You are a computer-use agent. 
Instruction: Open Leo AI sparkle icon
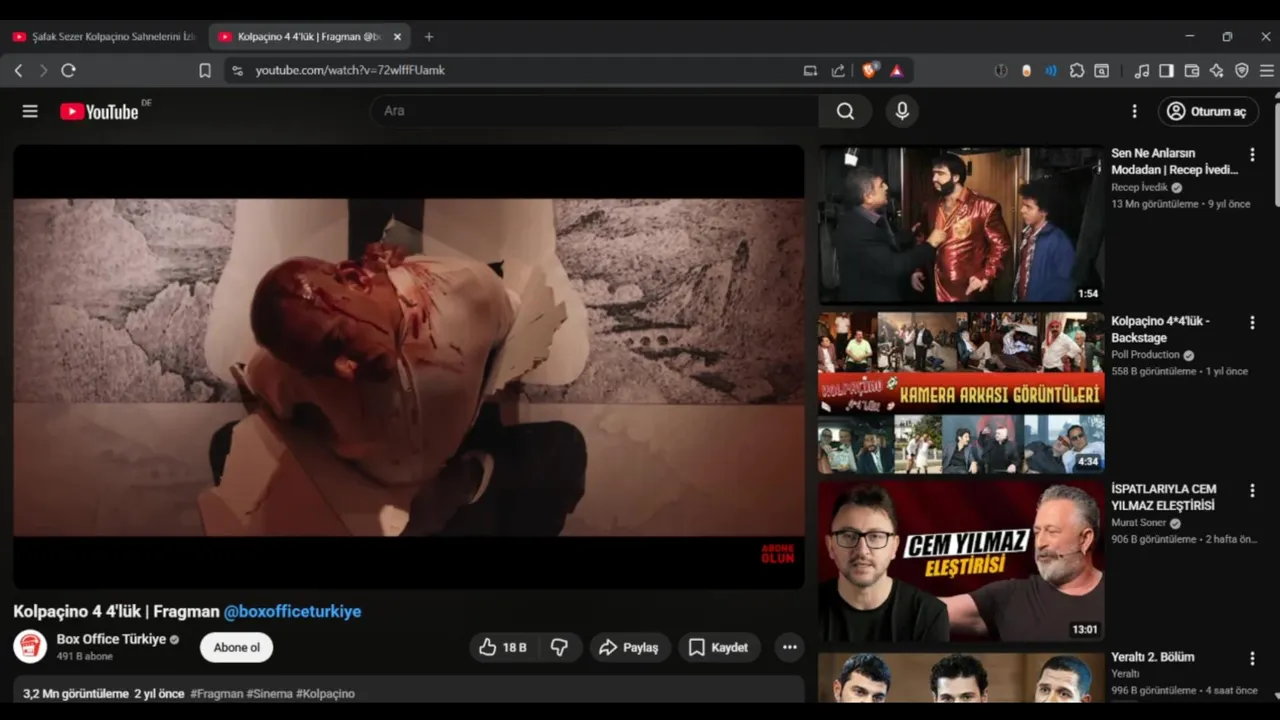(x=1217, y=70)
